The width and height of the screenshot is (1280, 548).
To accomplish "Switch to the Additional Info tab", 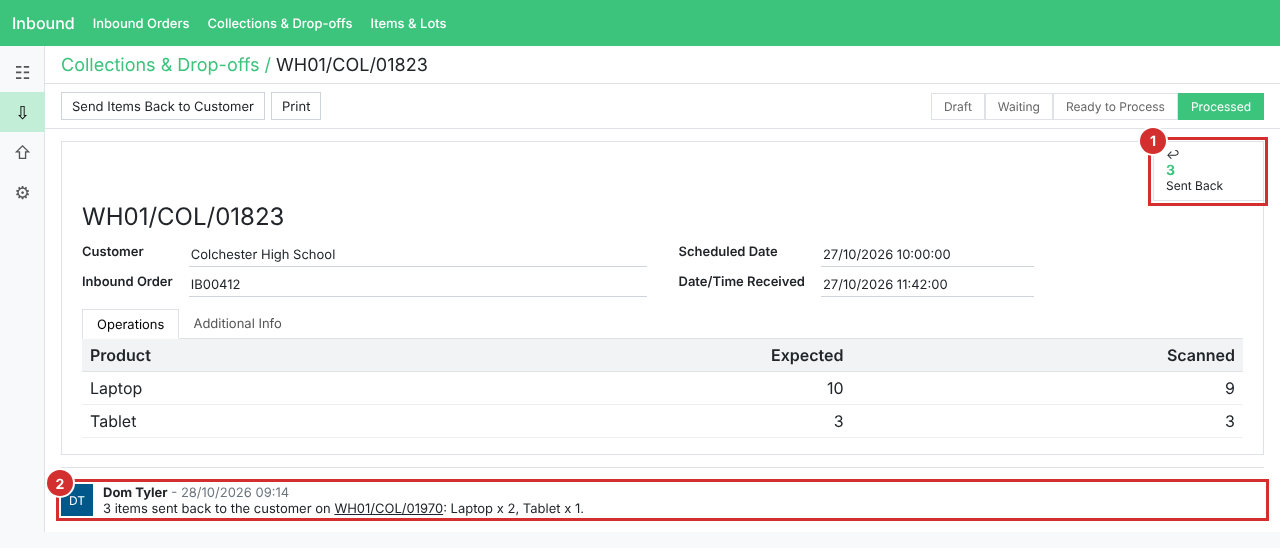I will (237, 323).
